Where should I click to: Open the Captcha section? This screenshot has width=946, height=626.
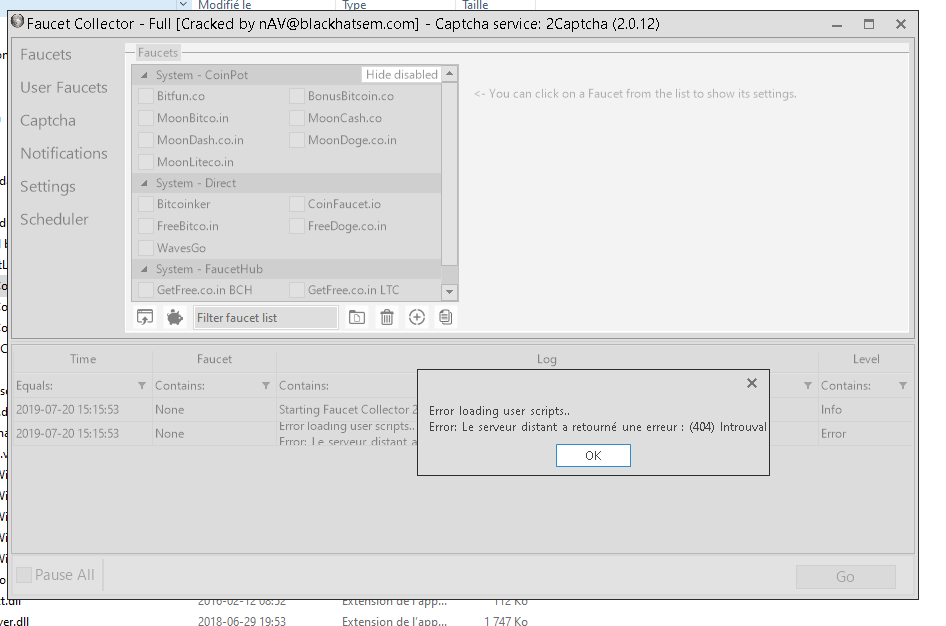point(48,121)
